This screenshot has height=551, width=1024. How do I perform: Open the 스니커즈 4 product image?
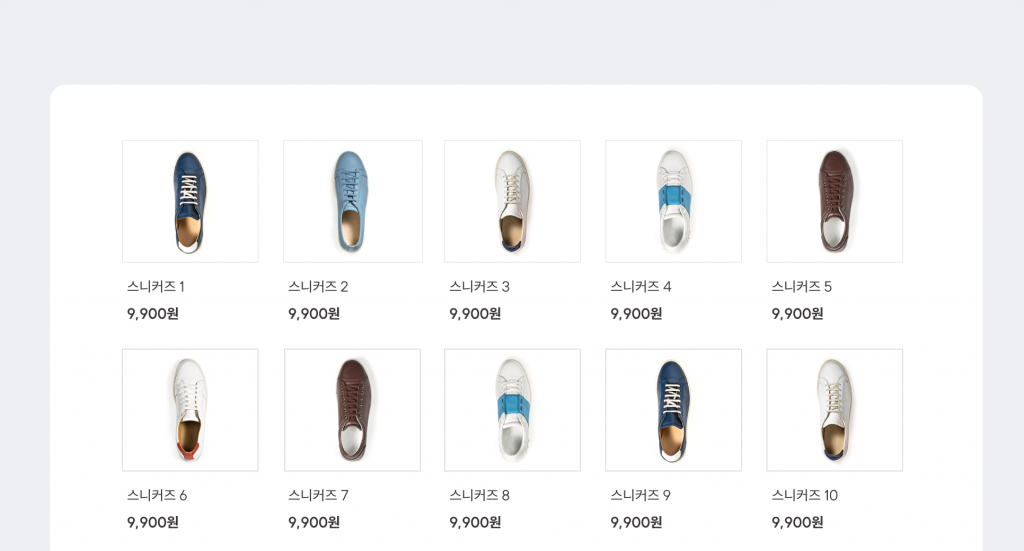coord(673,201)
